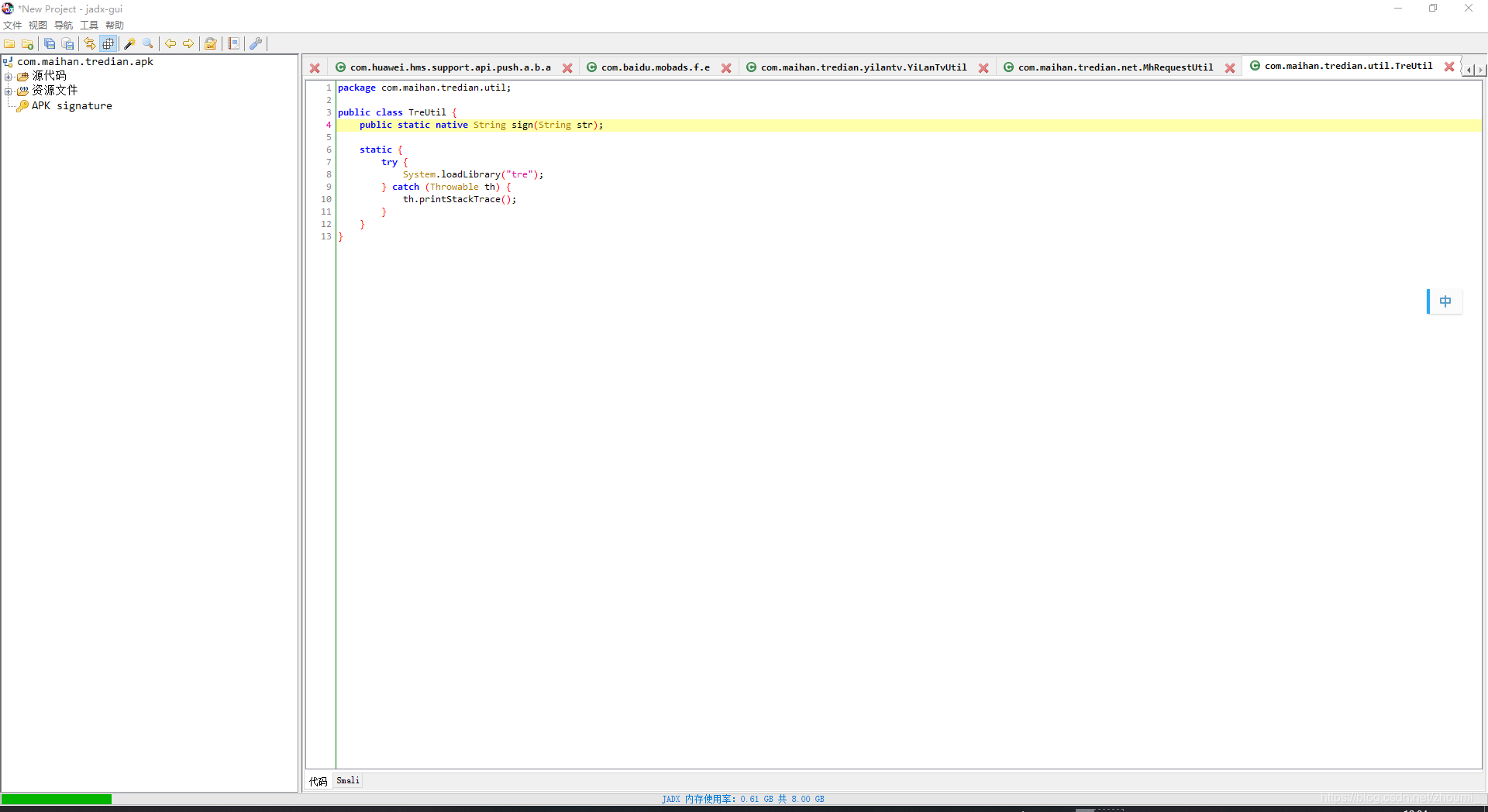Click the Add files toolbar icon
The height and width of the screenshot is (812, 1488).
pyautogui.click(x=28, y=44)
